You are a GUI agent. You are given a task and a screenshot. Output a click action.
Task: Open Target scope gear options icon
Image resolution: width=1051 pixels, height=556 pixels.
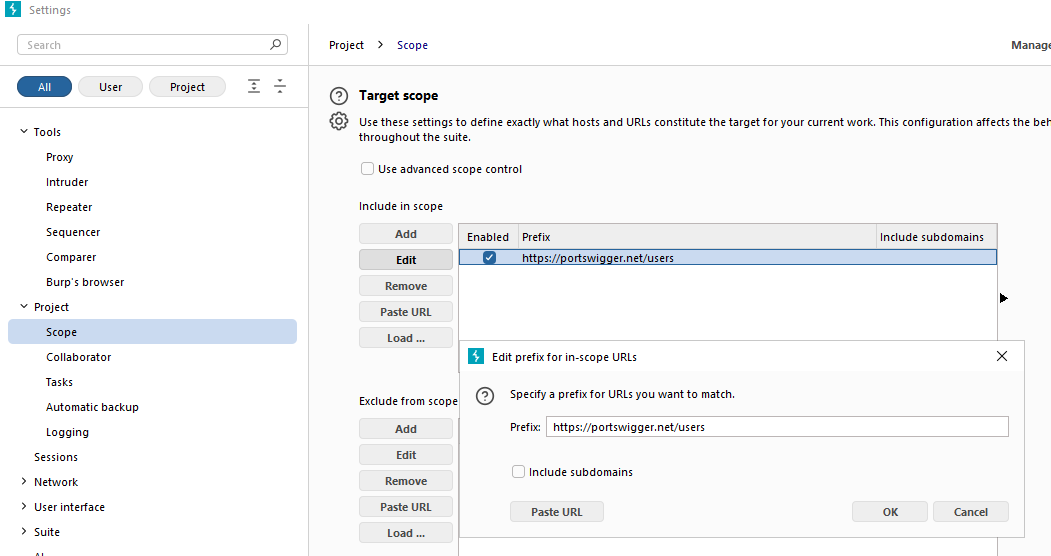click(339, 121)
